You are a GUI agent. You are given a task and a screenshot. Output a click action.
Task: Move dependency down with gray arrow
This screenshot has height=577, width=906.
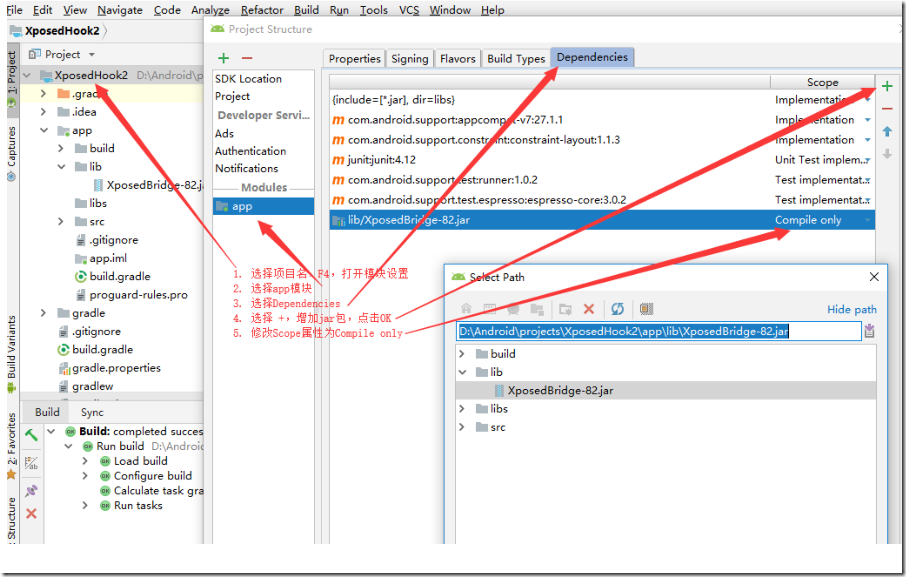coord(887,154)
